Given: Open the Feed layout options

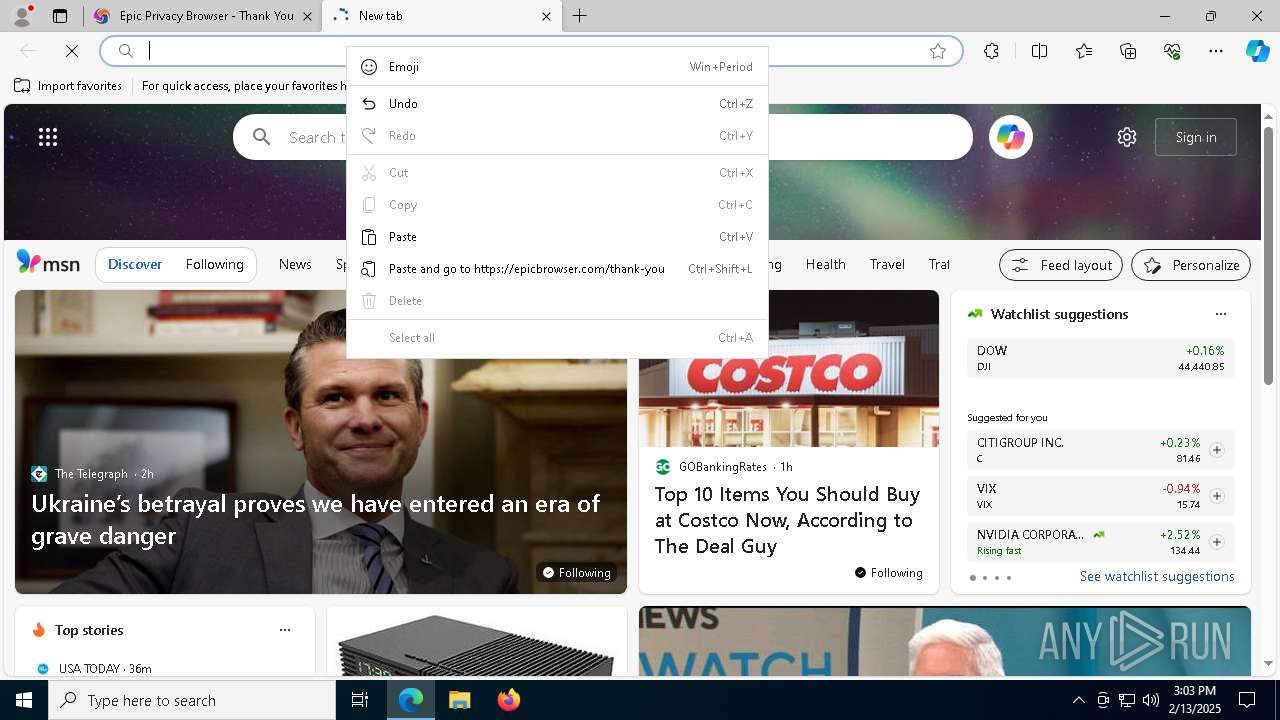Looking at the screenshot, I should pos(1061,265).
